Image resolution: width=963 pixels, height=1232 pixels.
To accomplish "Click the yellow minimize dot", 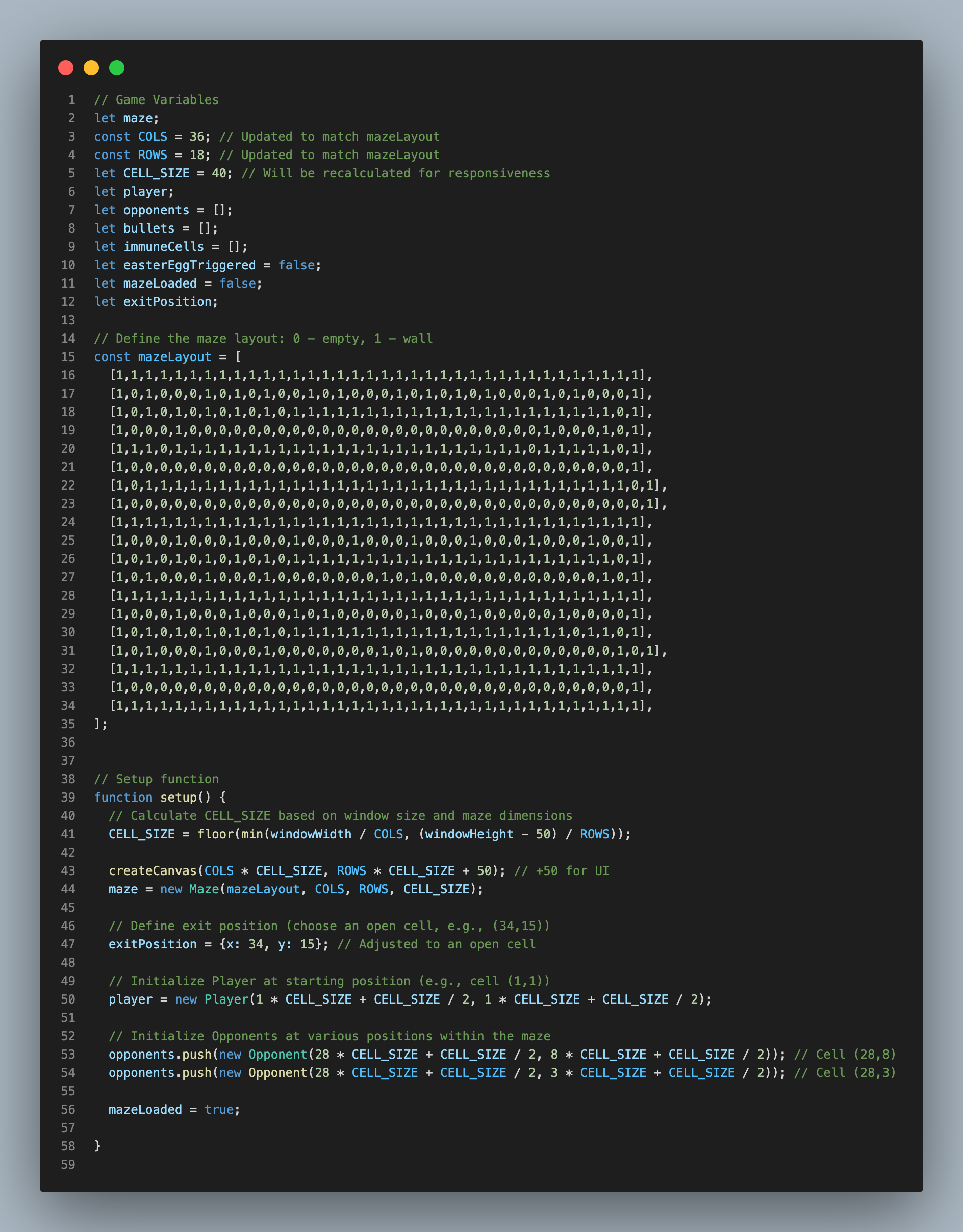I will point(91,68).
